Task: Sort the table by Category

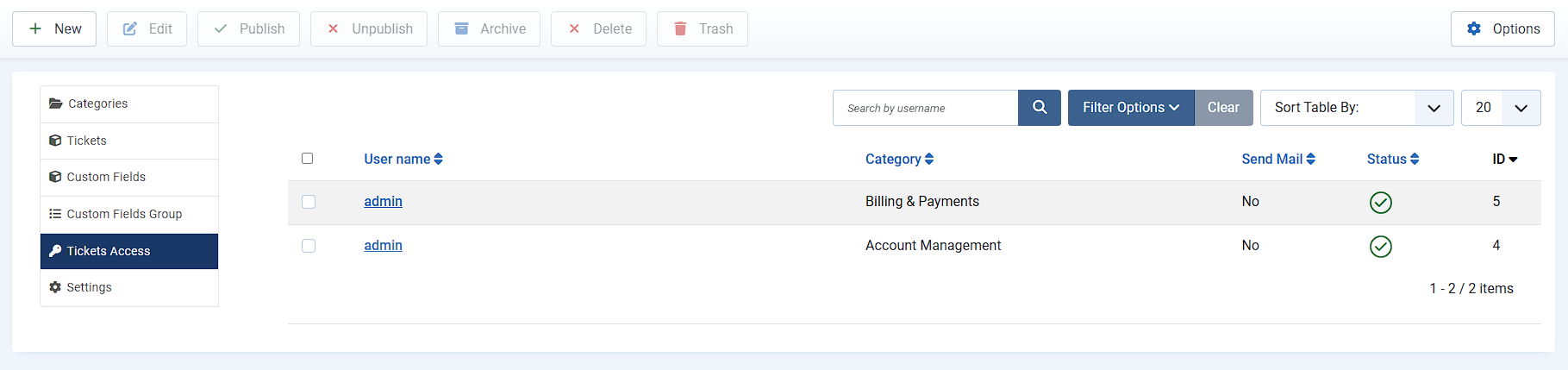Action: [900, 159]
